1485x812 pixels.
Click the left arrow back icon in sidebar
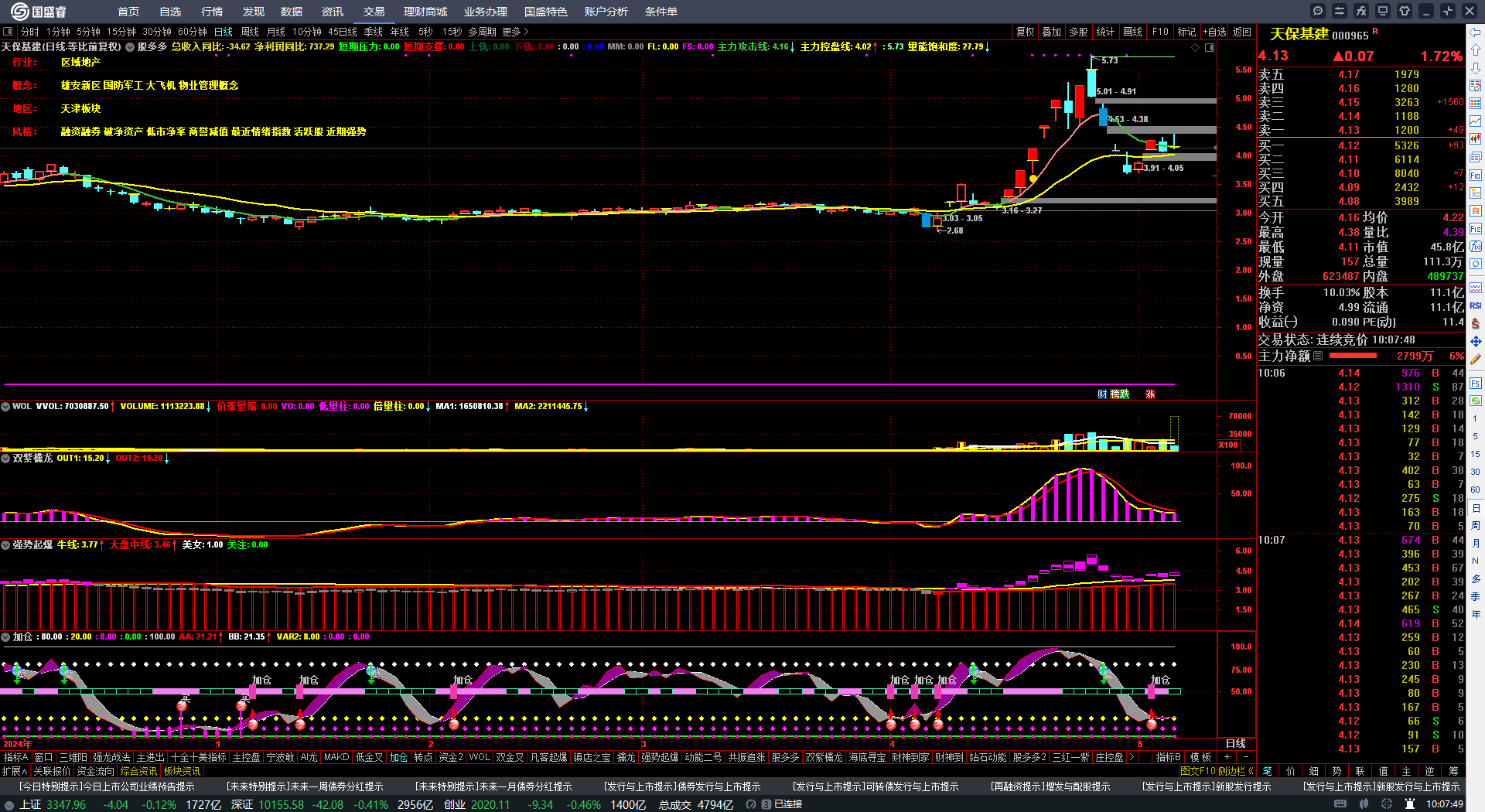click(x=1476, y=32)
